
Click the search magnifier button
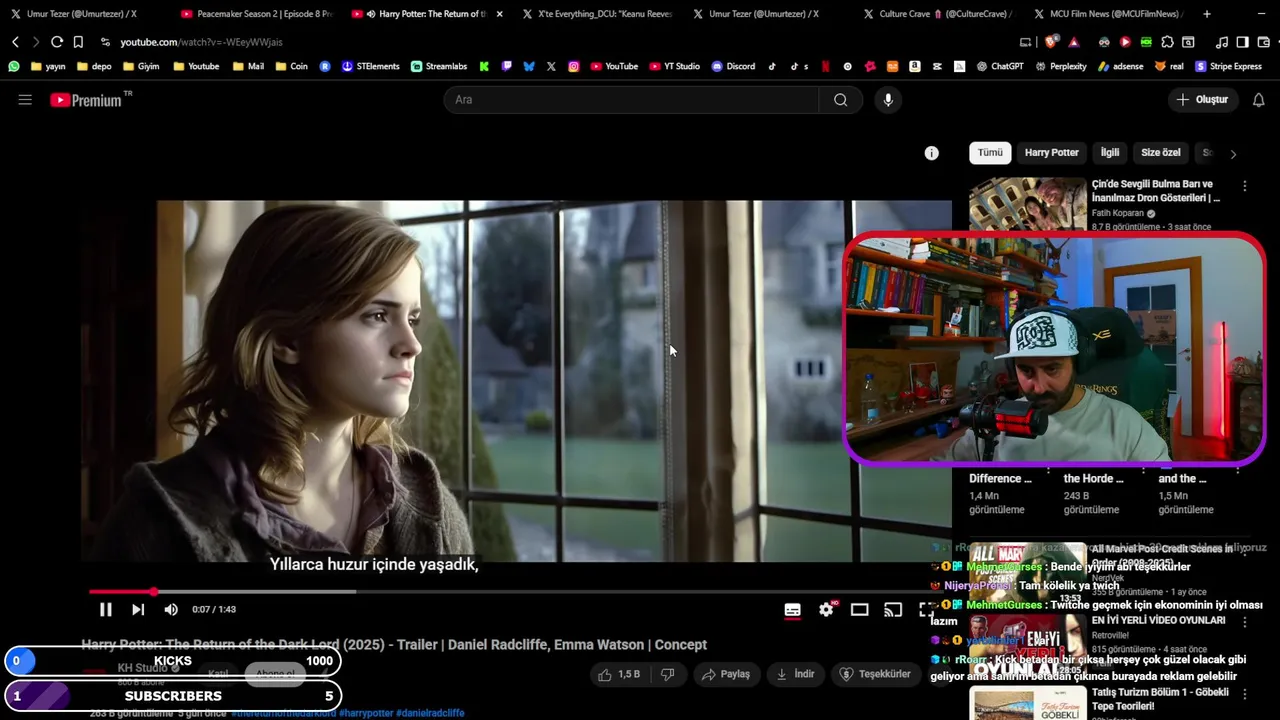(x=840, y=100)
